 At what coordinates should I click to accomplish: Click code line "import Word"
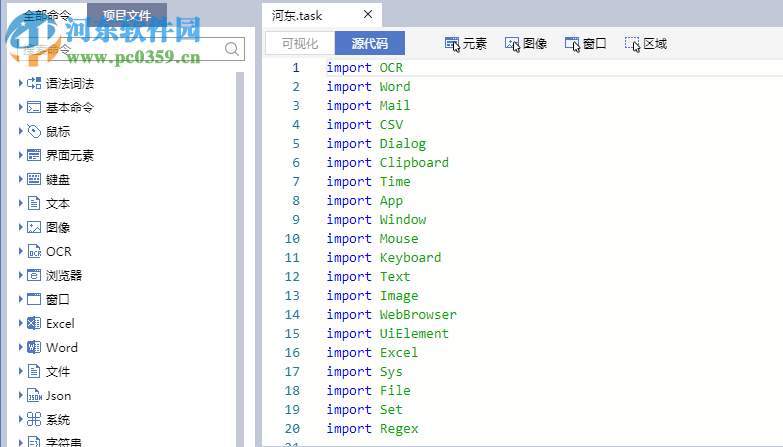point(369,86)
